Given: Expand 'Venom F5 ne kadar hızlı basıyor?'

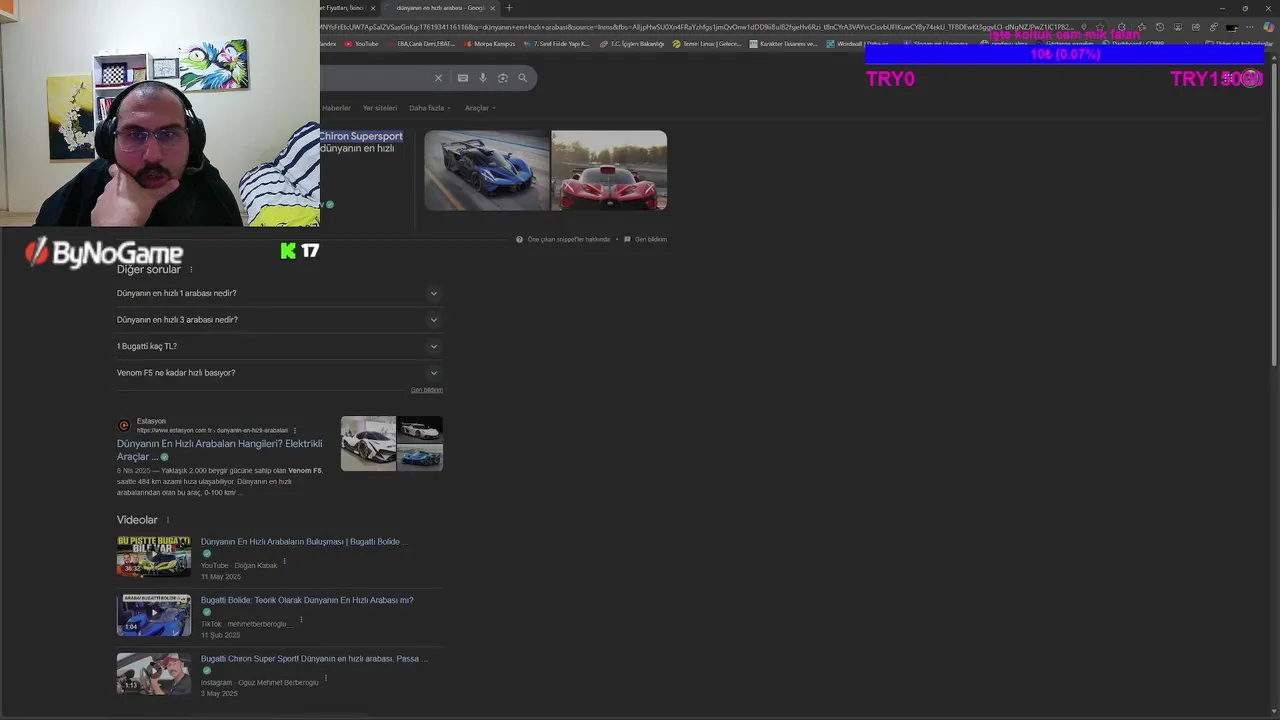Looking at the screenshot, I should (280, 373).
